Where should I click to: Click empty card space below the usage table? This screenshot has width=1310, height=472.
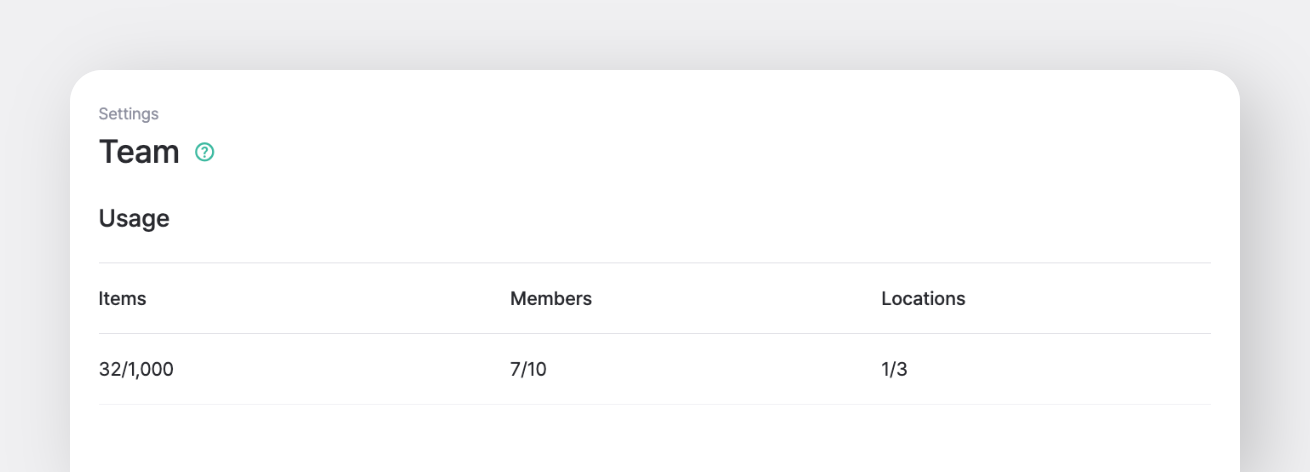click(x=654, y=440)
